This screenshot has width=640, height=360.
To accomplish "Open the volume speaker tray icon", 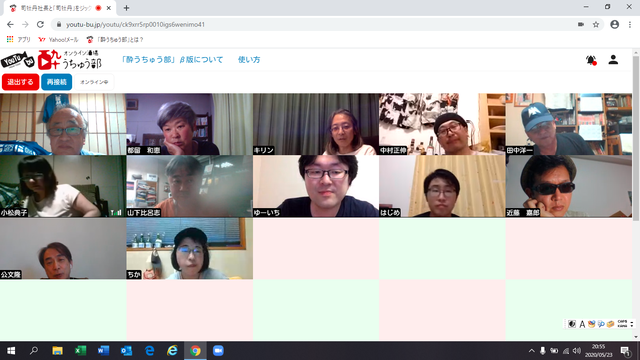I will pos(577,351).
